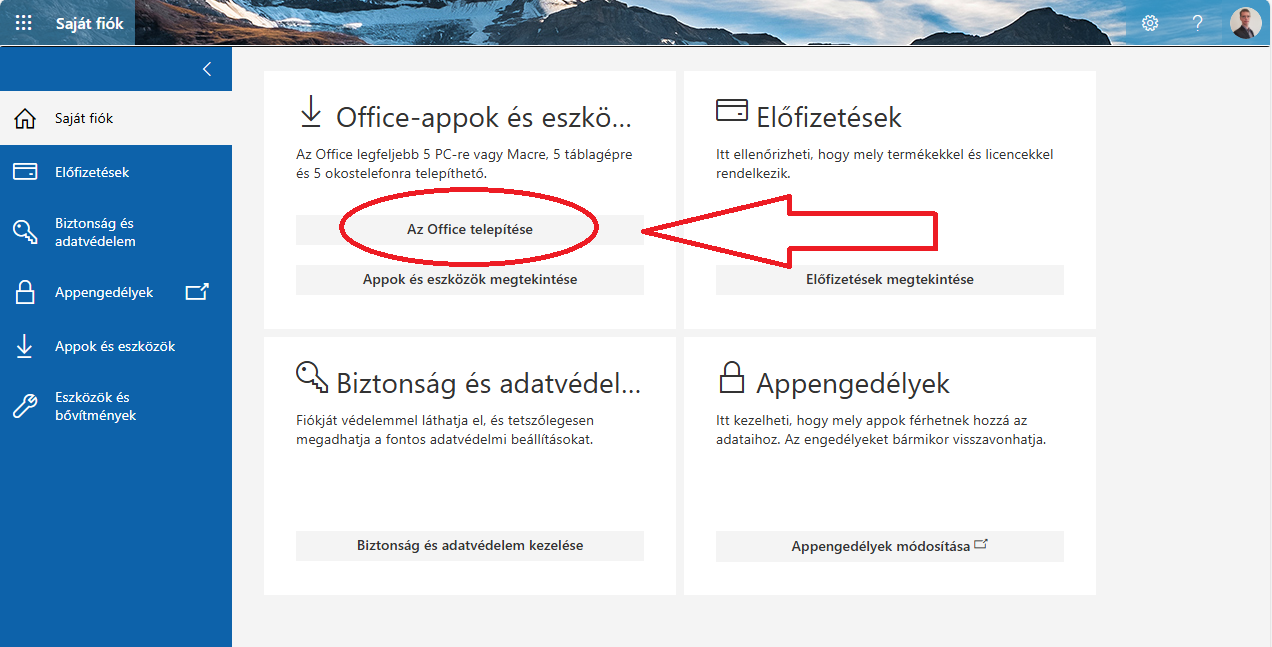Viewport: 1272px width, 647px height.
Task: Click the text starting 'Itt ellenőrizheti, hogy mely termékekkel'
Action: (x=885, y=164)
